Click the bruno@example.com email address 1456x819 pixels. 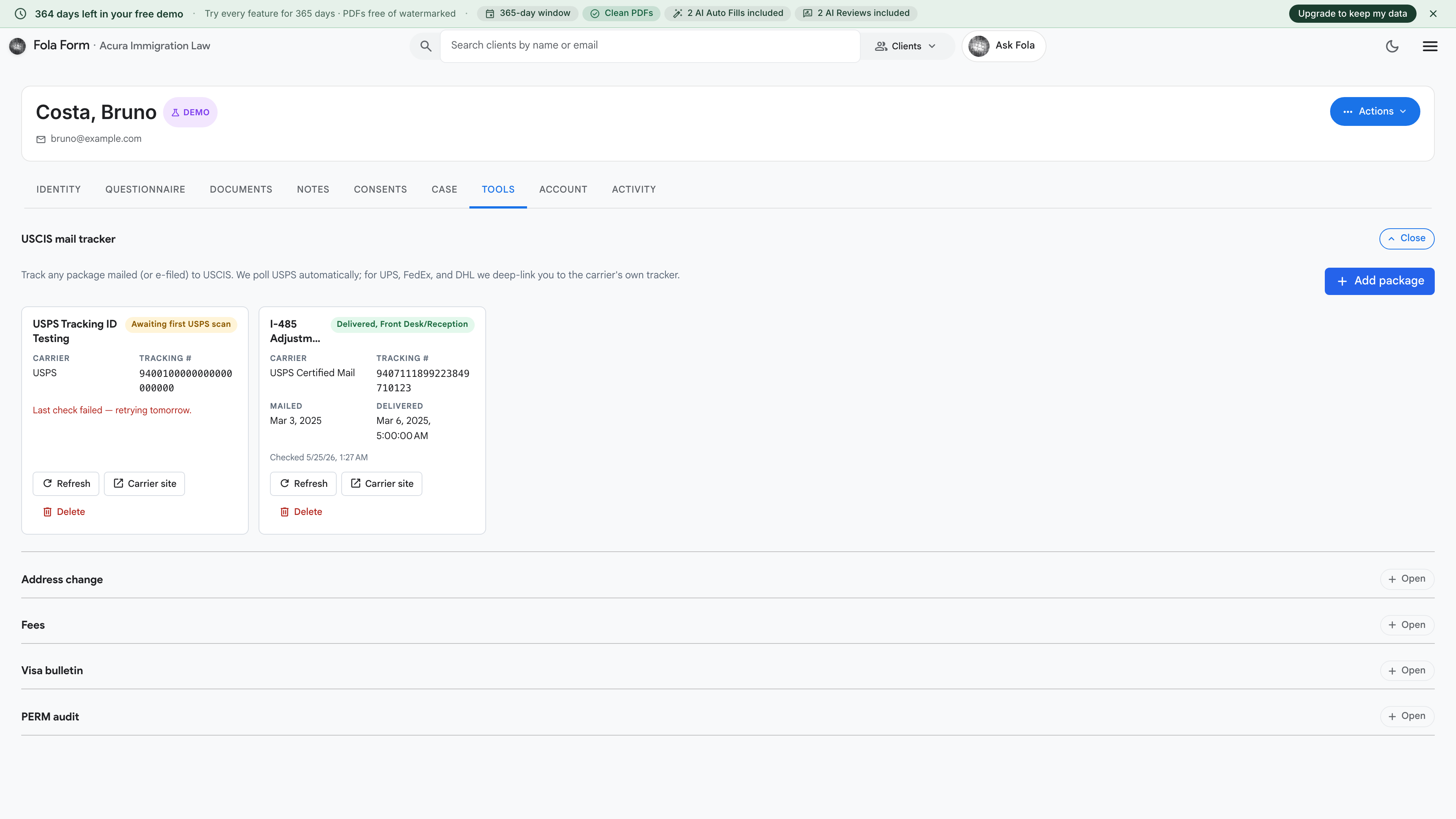point(96,139)
